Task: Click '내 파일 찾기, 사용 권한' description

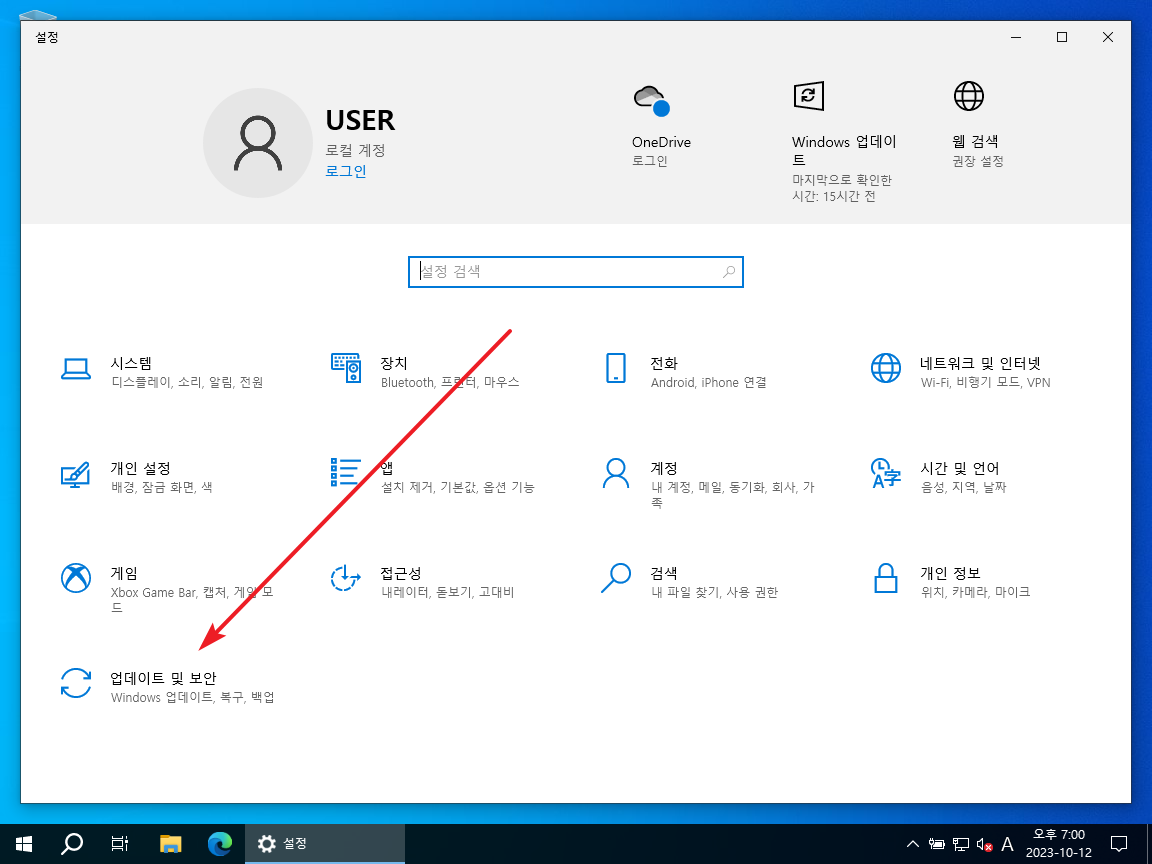Action: tap(714, 592)
